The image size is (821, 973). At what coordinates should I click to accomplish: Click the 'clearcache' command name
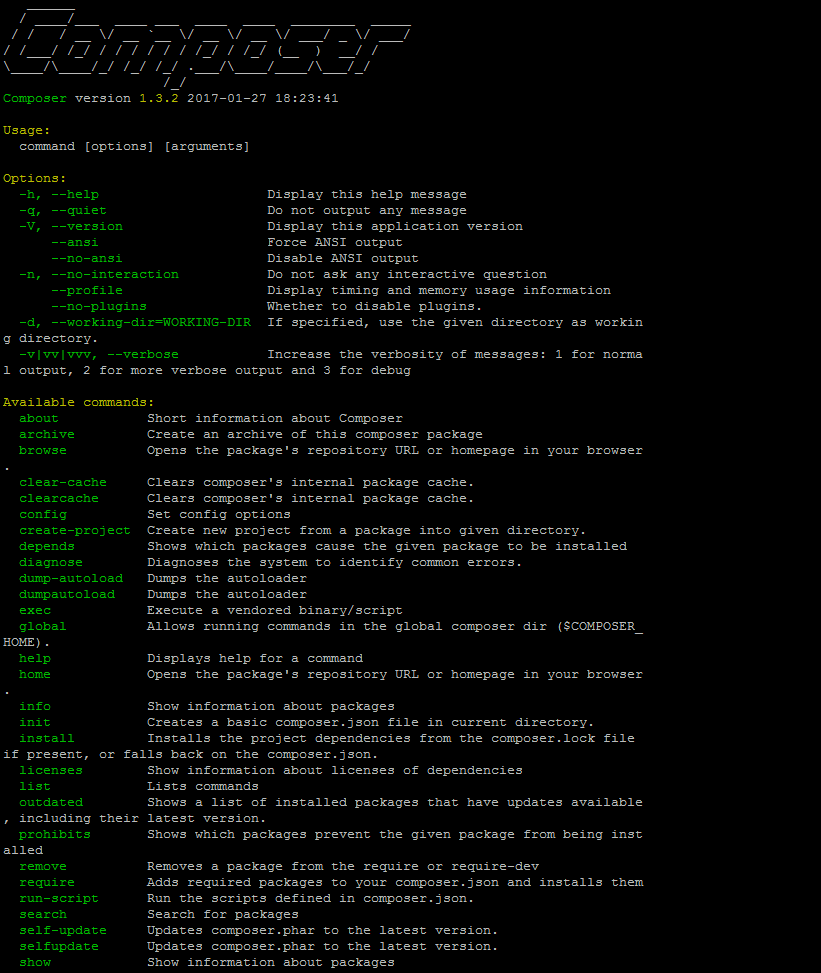click(x=58, y=498)
